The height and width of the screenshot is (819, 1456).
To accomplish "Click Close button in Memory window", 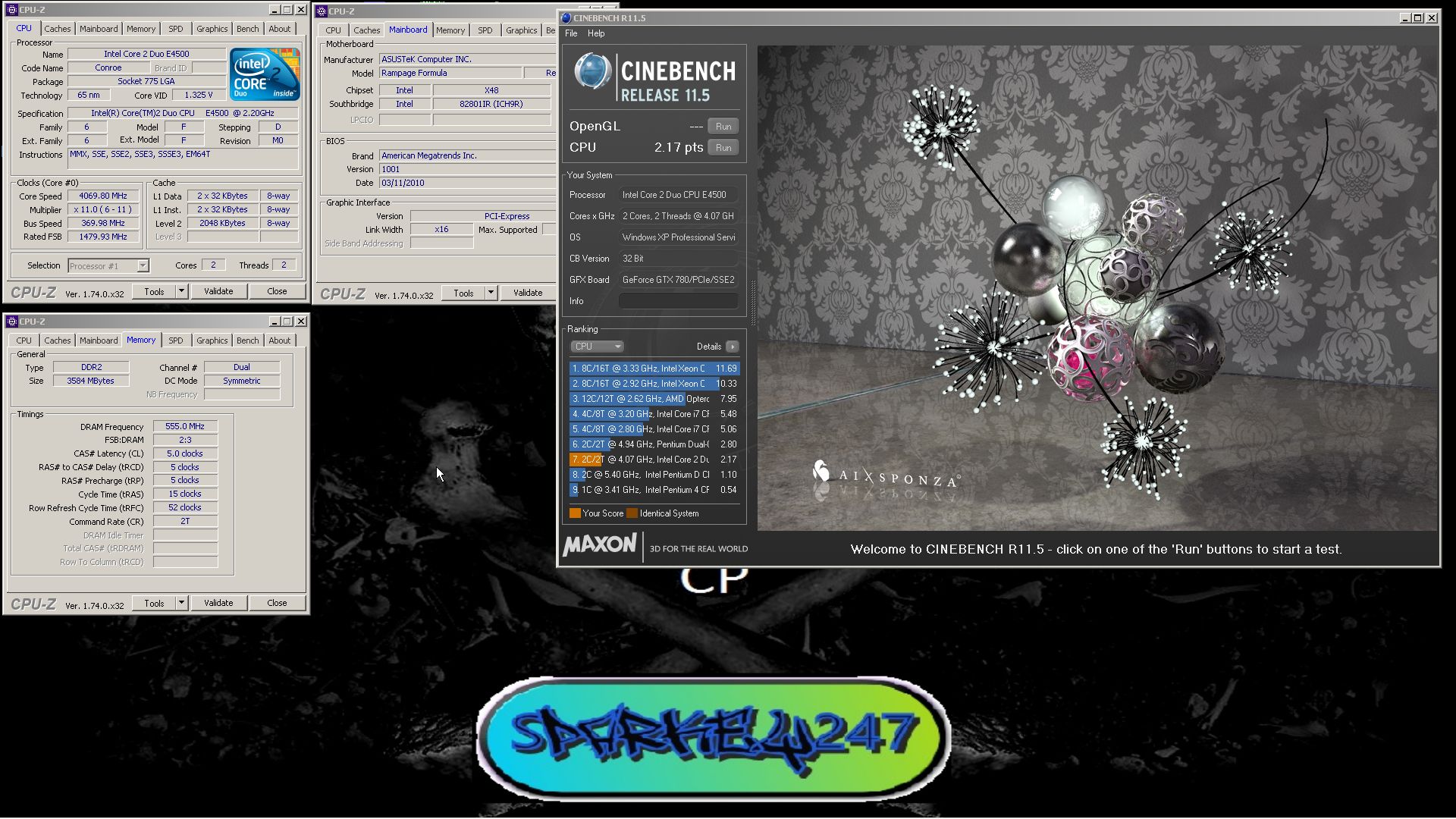I will click(x=277, y=603).
